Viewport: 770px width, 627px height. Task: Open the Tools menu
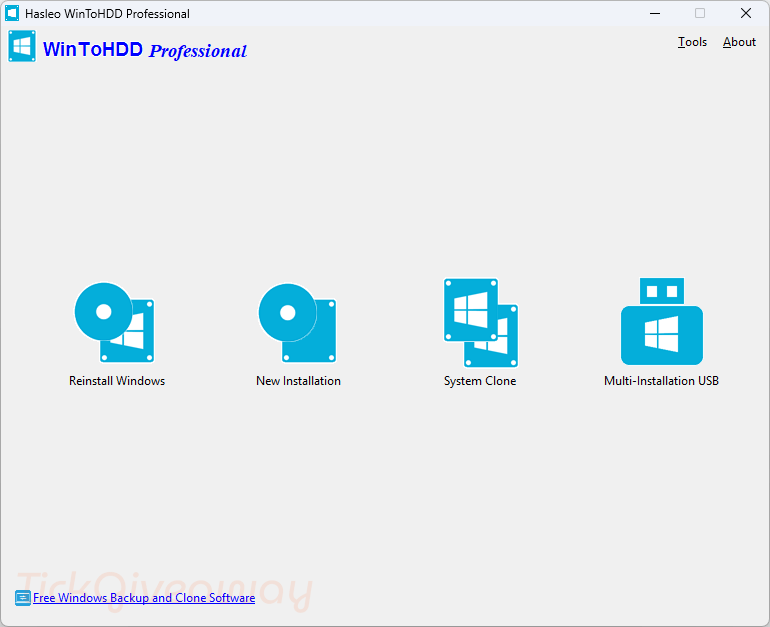692,42
